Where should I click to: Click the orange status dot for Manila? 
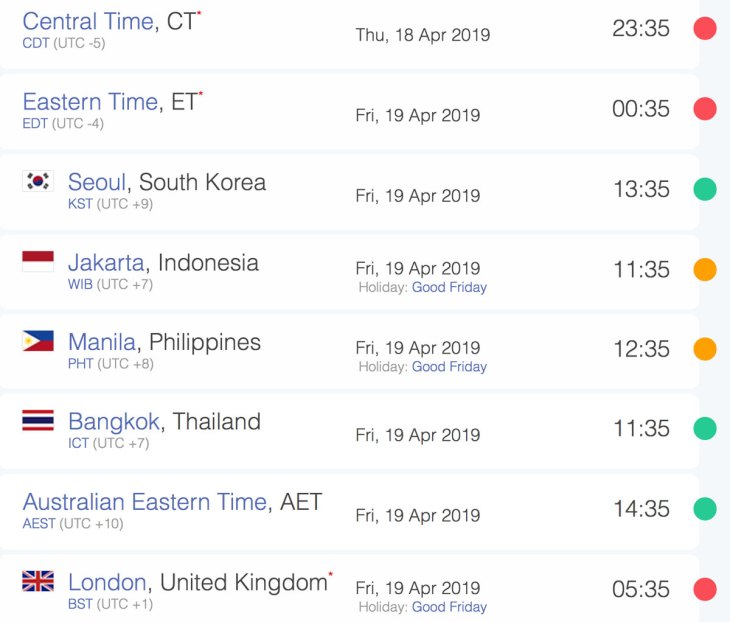(705, 349)
